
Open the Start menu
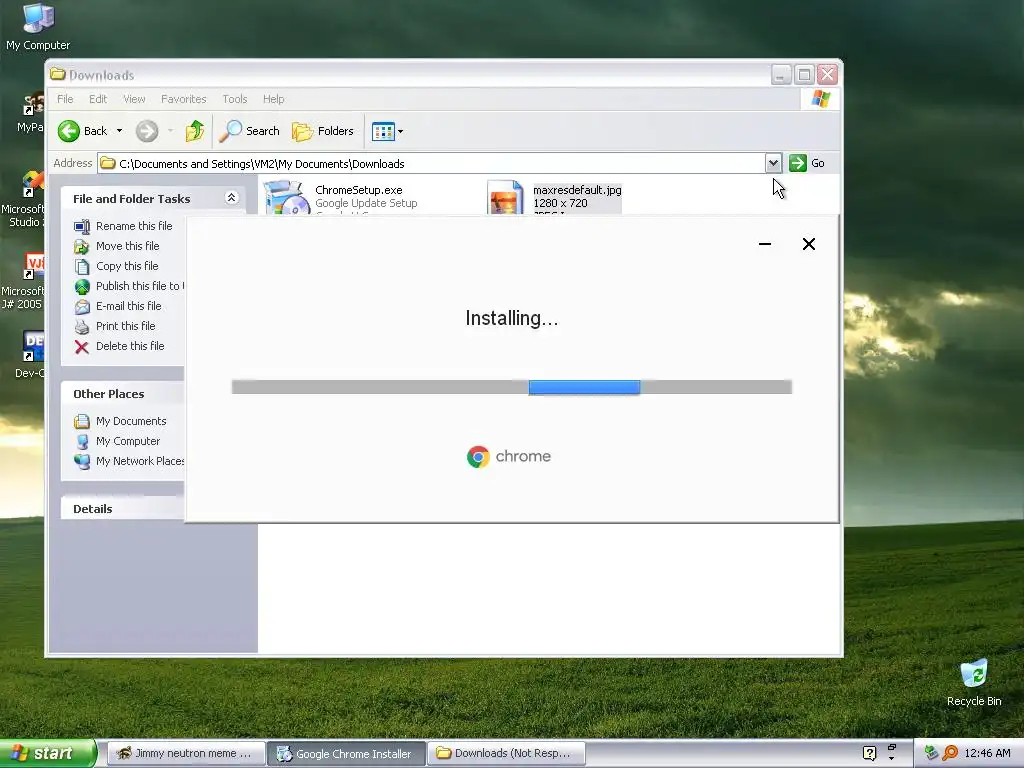[48, 753]
